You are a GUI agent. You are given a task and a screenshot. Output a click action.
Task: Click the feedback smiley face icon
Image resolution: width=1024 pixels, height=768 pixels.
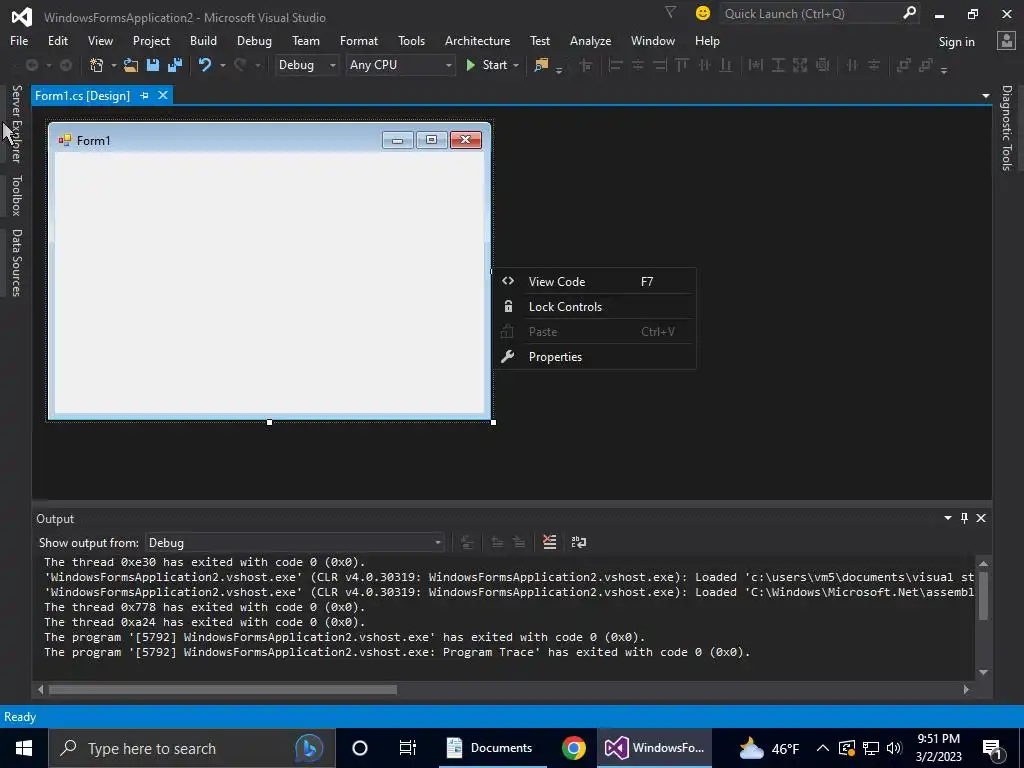tap(703, 13)
